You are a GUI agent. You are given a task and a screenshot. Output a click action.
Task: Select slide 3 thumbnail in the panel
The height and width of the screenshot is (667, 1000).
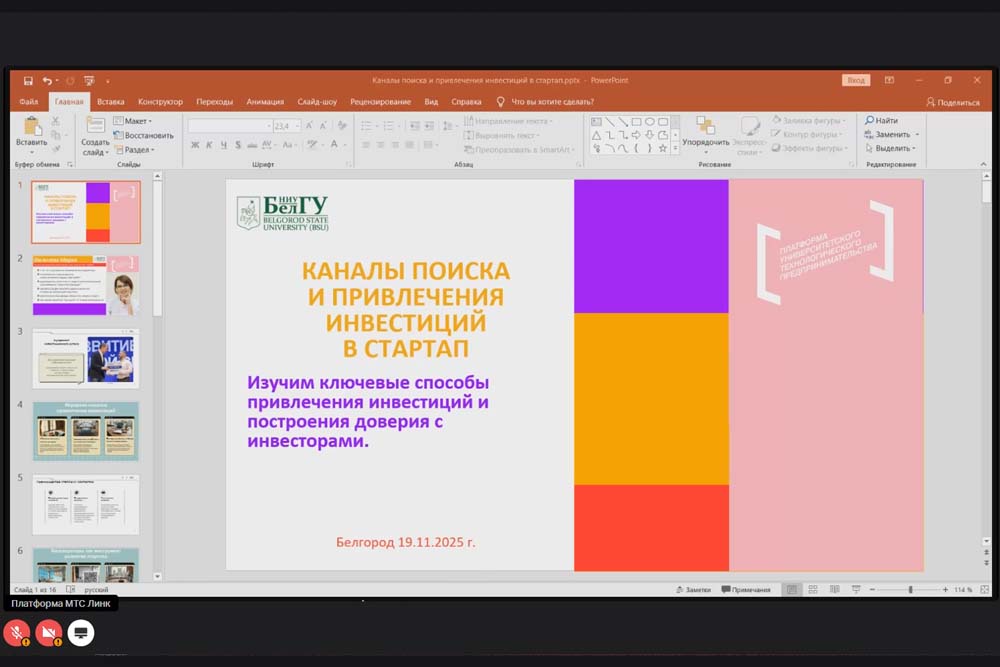tap(86, 358)
